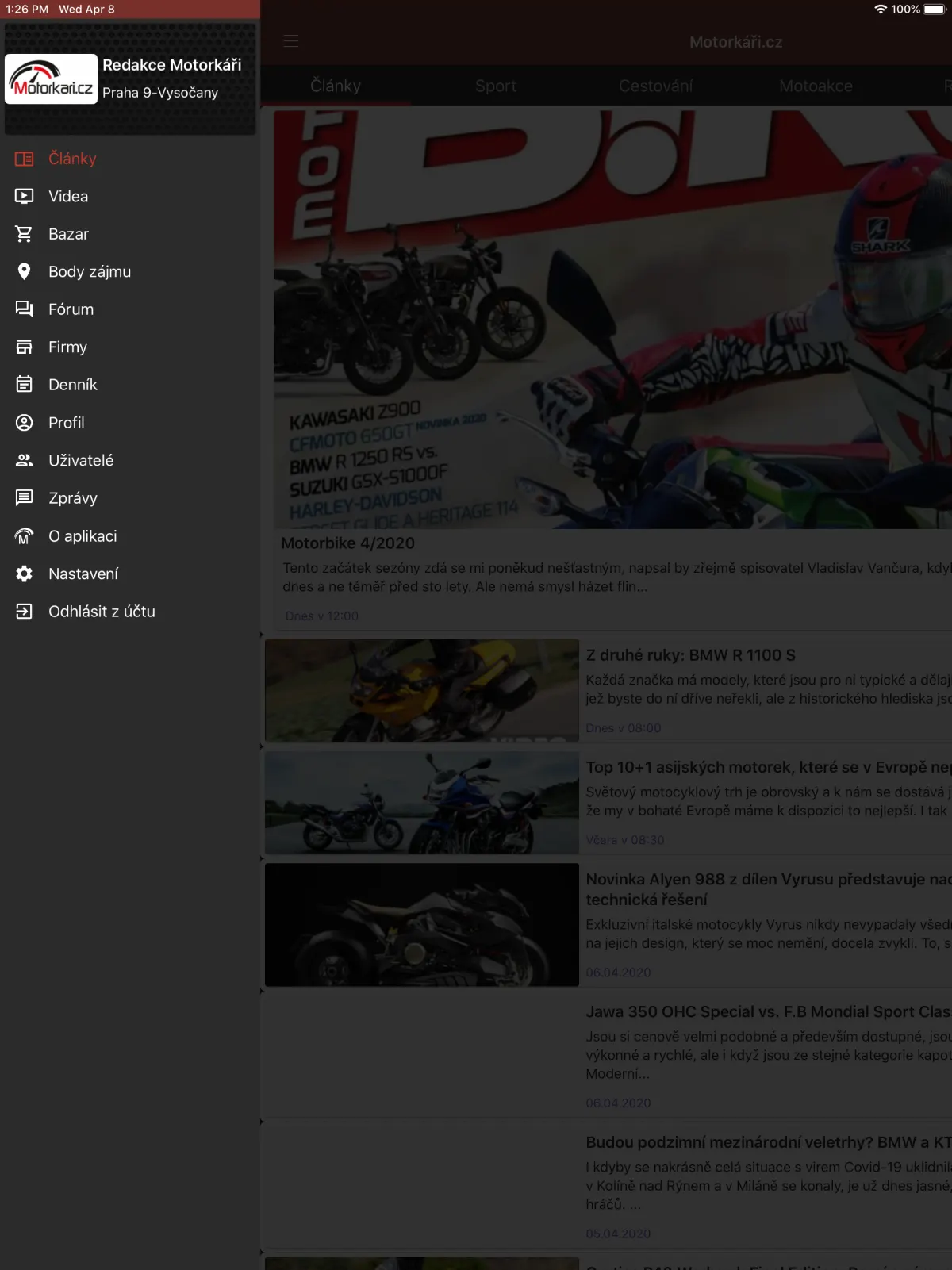Screen dimensions: 952x1270
Task: Click the Zprávy message icon
Action: 25,498
